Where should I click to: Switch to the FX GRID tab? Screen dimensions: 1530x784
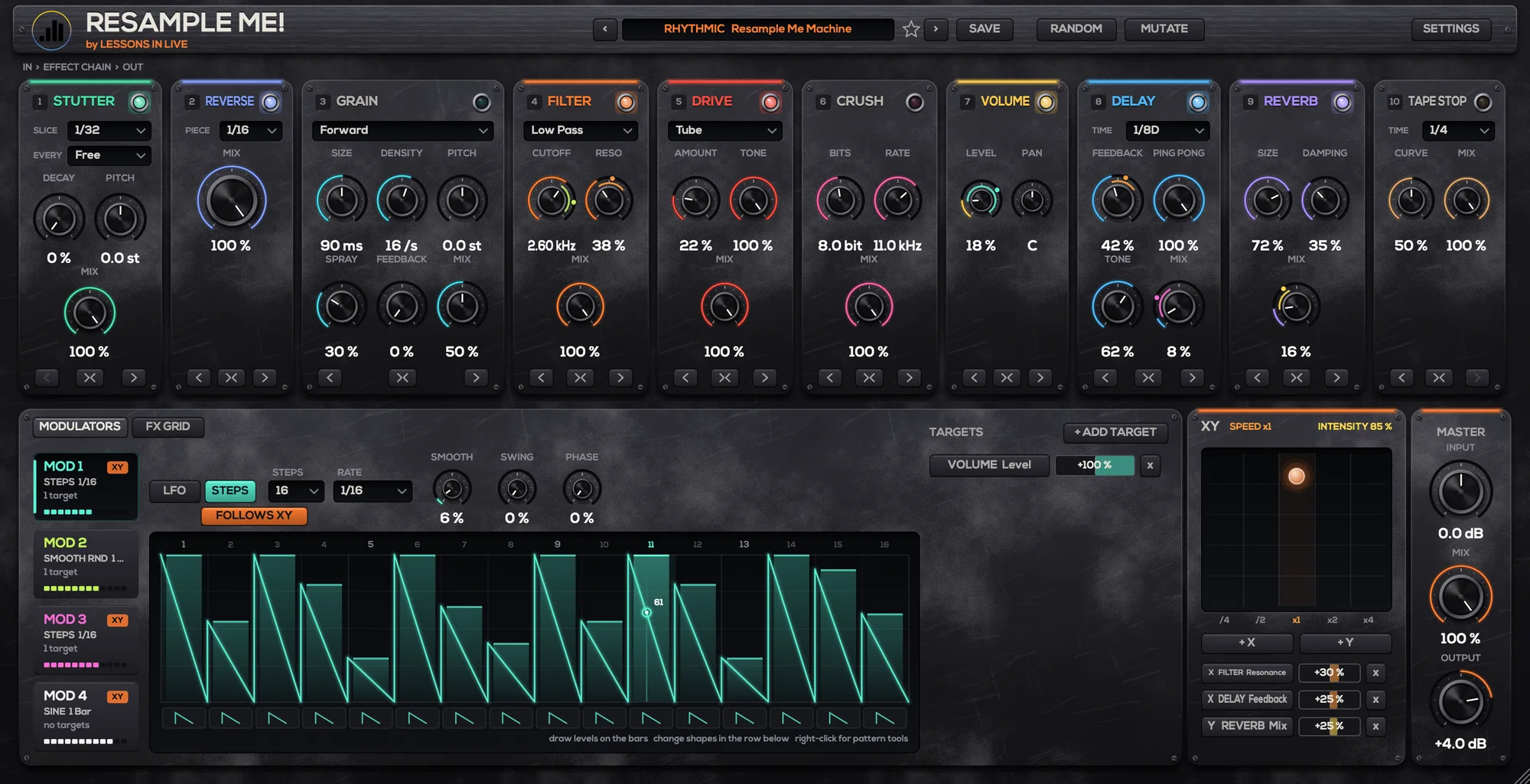(168, 426)
